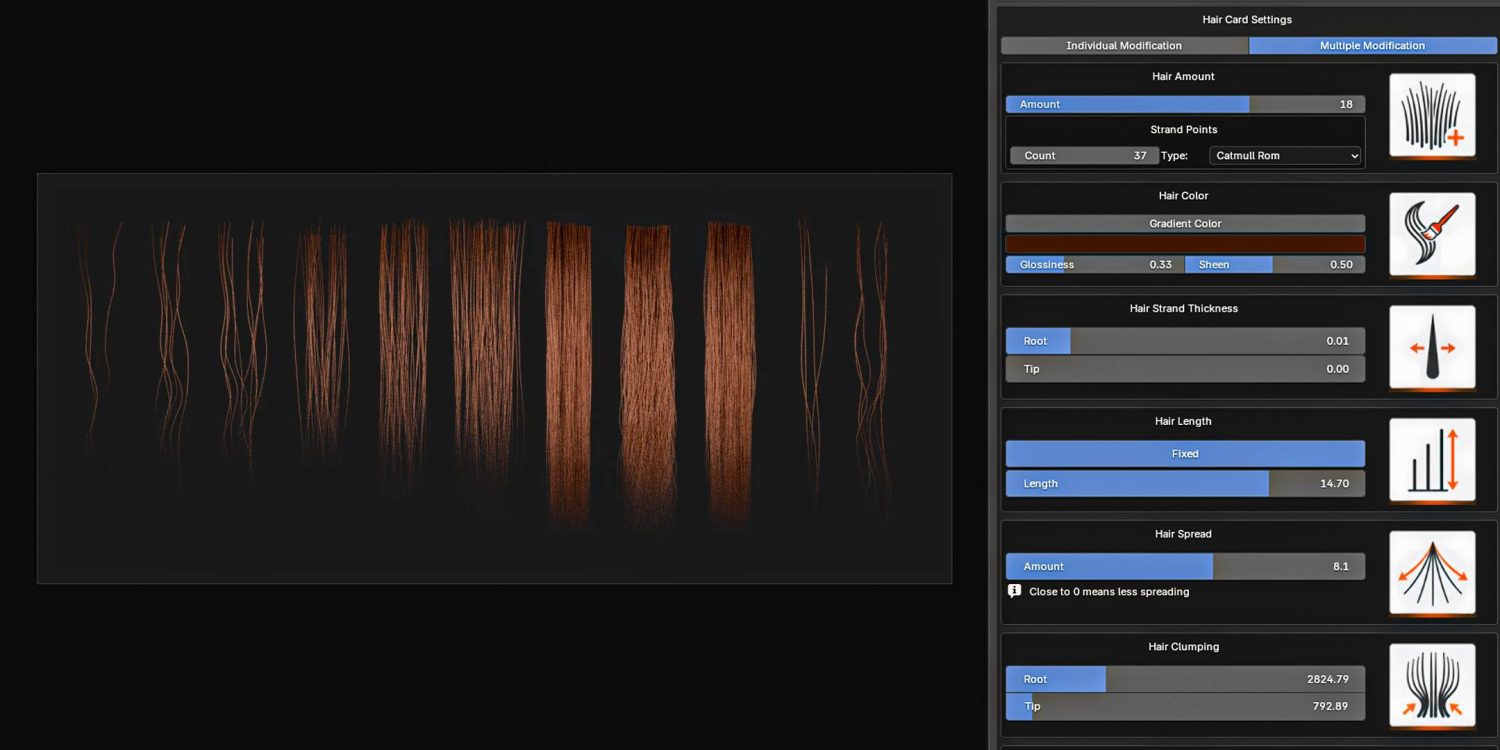Click the Sheen slider
Image resolution: width=1500 pixels, height=750 pixels.
click(1275, 265)
